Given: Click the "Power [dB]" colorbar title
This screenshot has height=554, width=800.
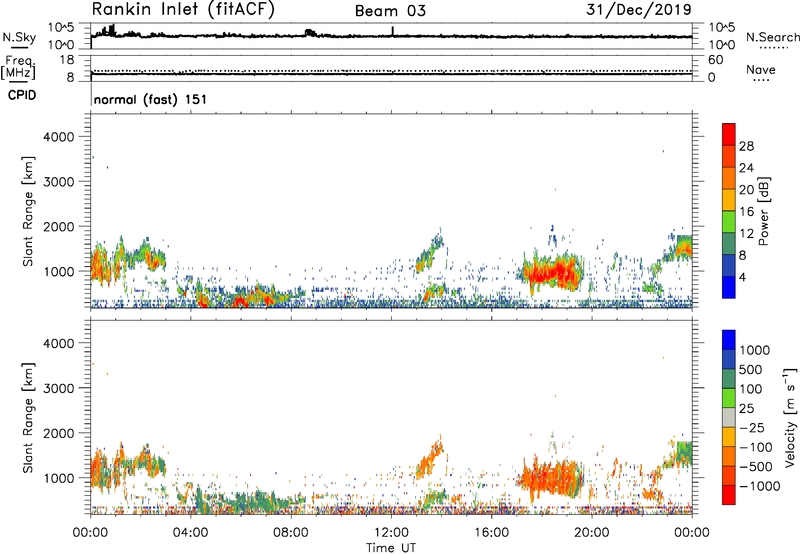Looking at the screenshot, I should [x=764, y=211].
